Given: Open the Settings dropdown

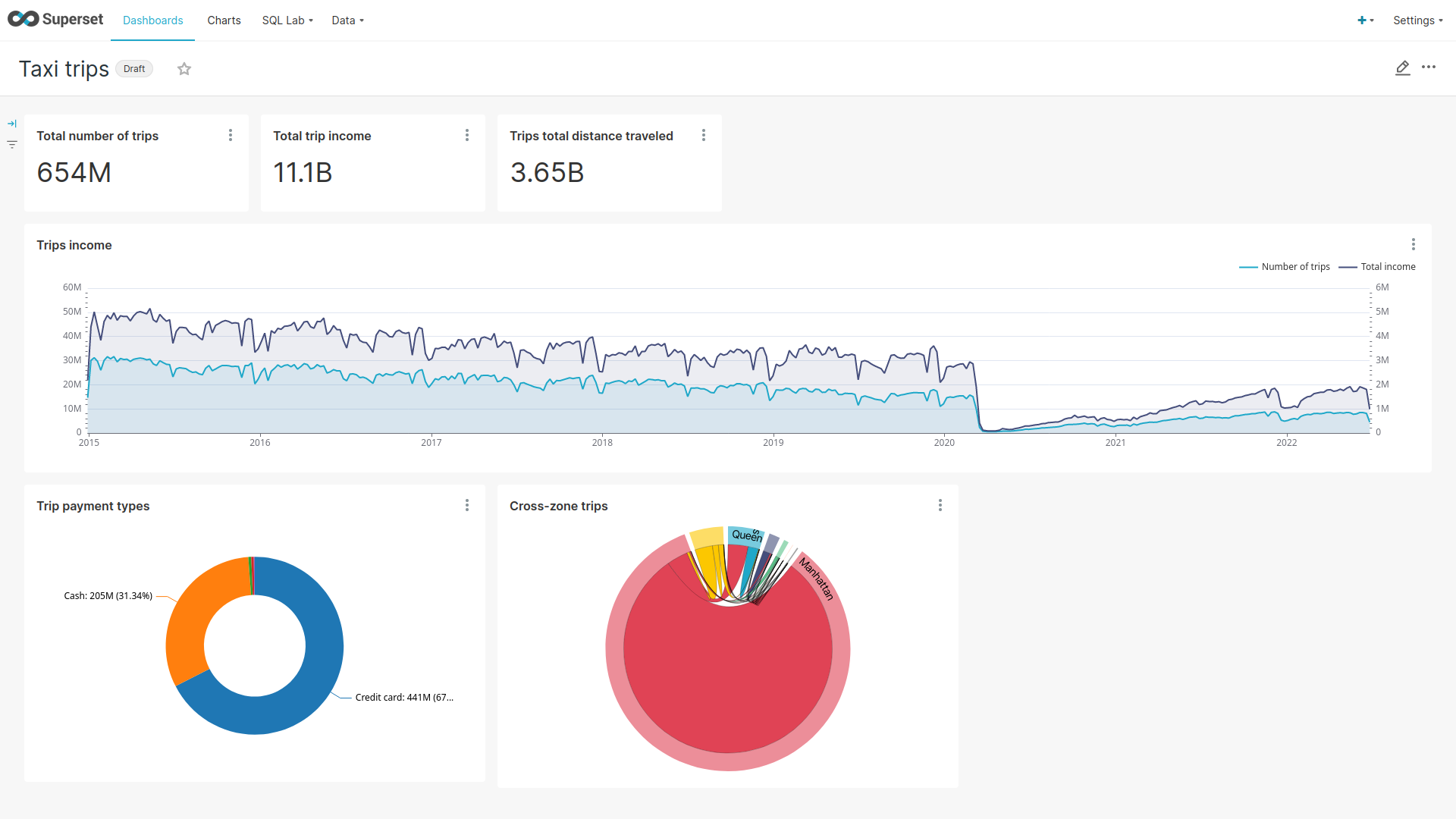Looking at the screenshot, I should 1417,20.
